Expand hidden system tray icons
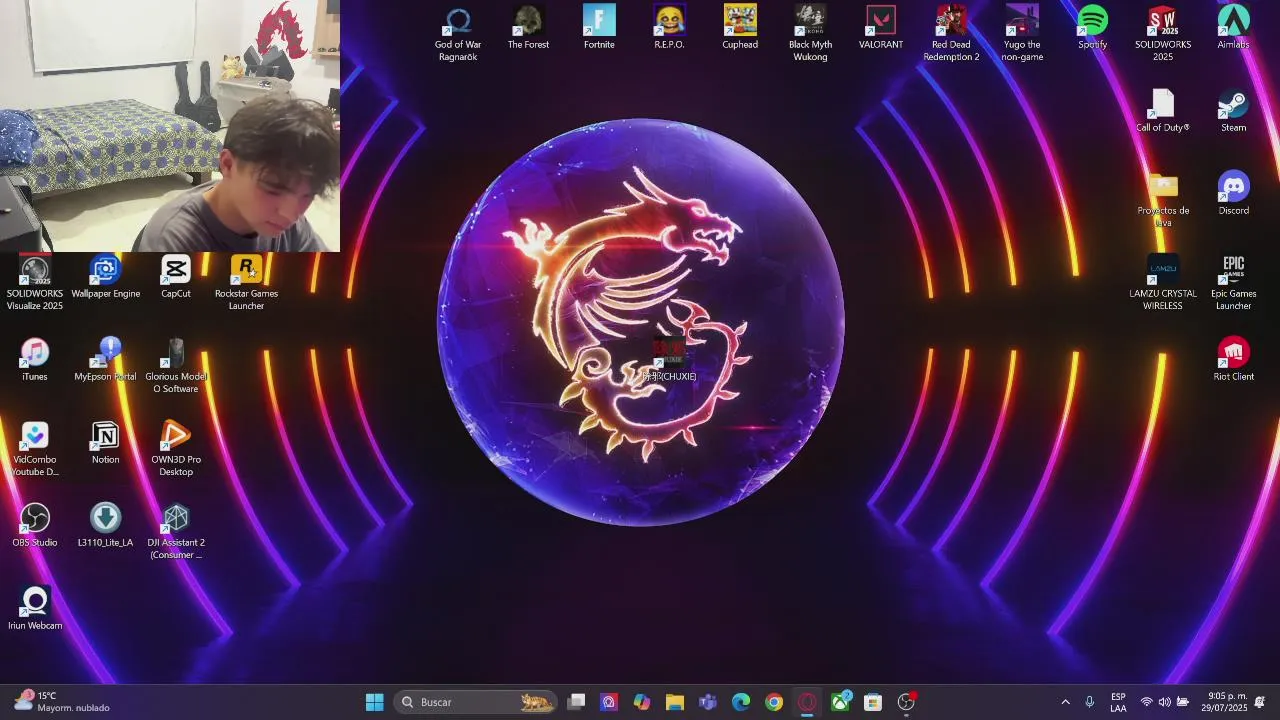The height and width of the screenshot is (720, 1280). 1065,702
